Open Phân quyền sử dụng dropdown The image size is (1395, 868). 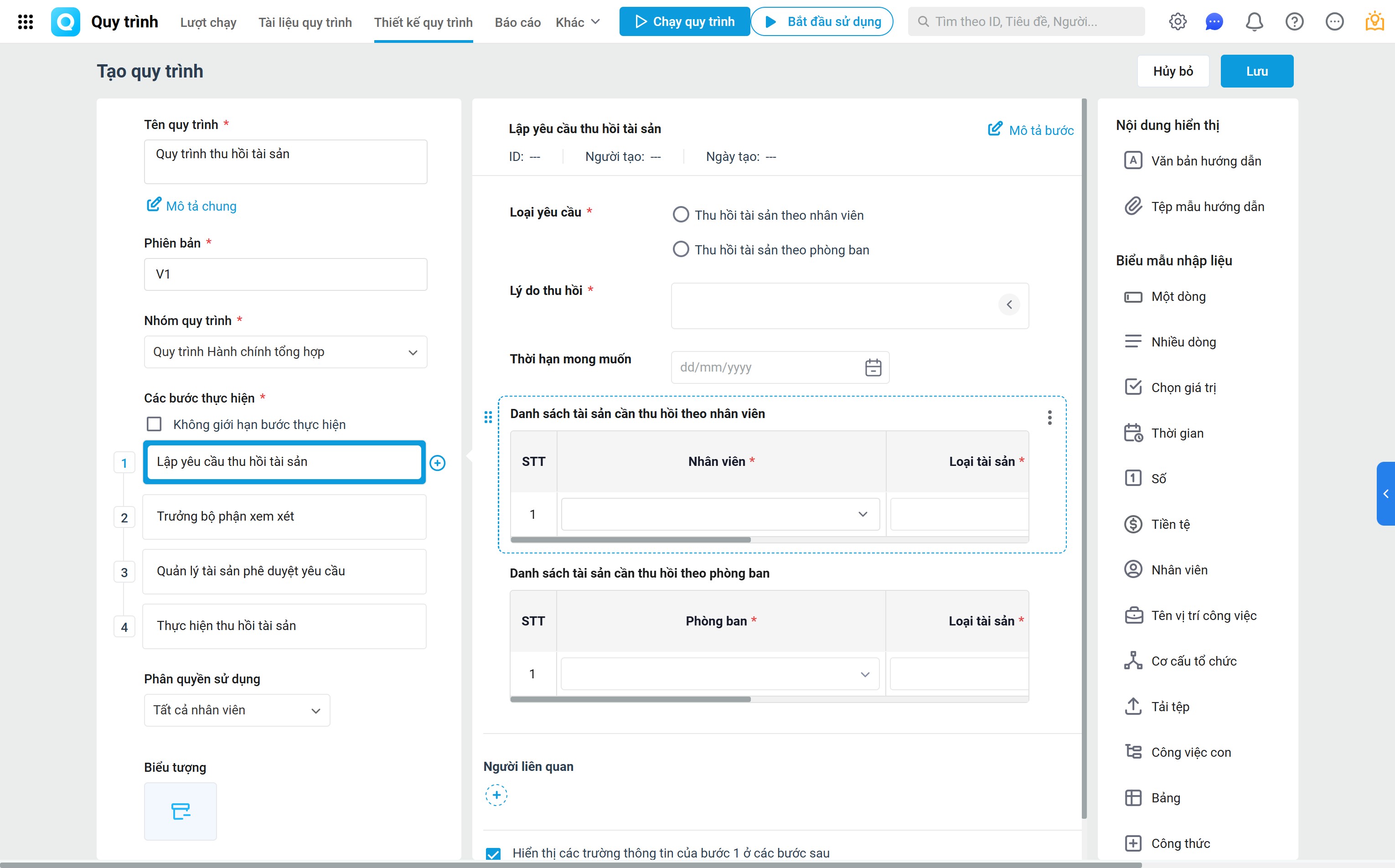tap(237, 710)
